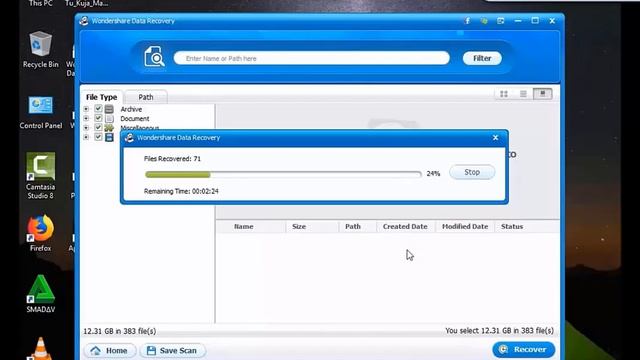Click the file search magnifier icon

[154, 56]
